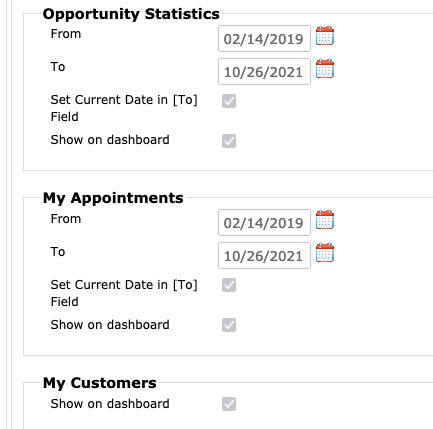Click Opportunity Statistics From date field
433x429 pixels.
264,39
